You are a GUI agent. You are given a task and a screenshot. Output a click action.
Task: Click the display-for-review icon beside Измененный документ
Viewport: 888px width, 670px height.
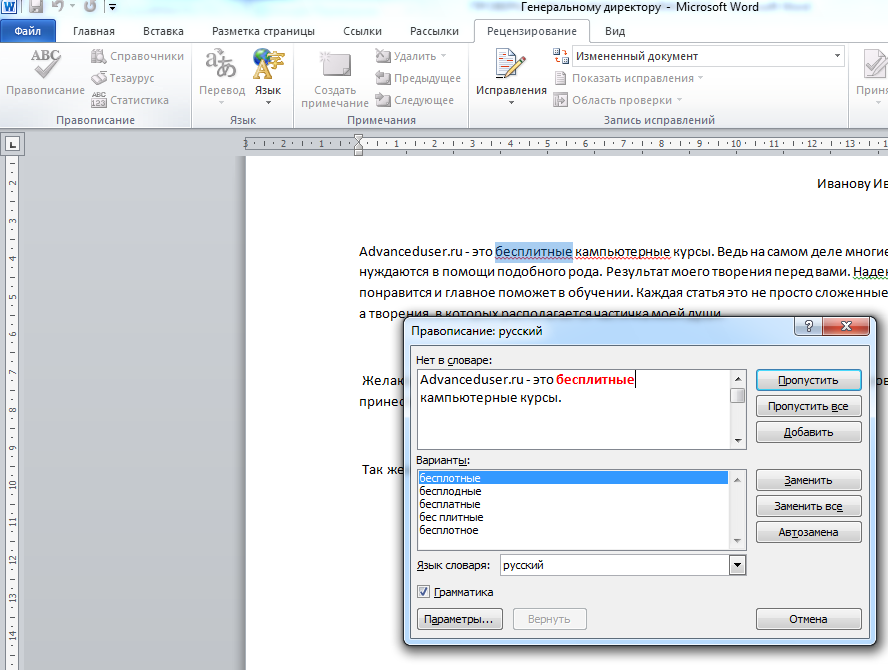pos(561,56)
